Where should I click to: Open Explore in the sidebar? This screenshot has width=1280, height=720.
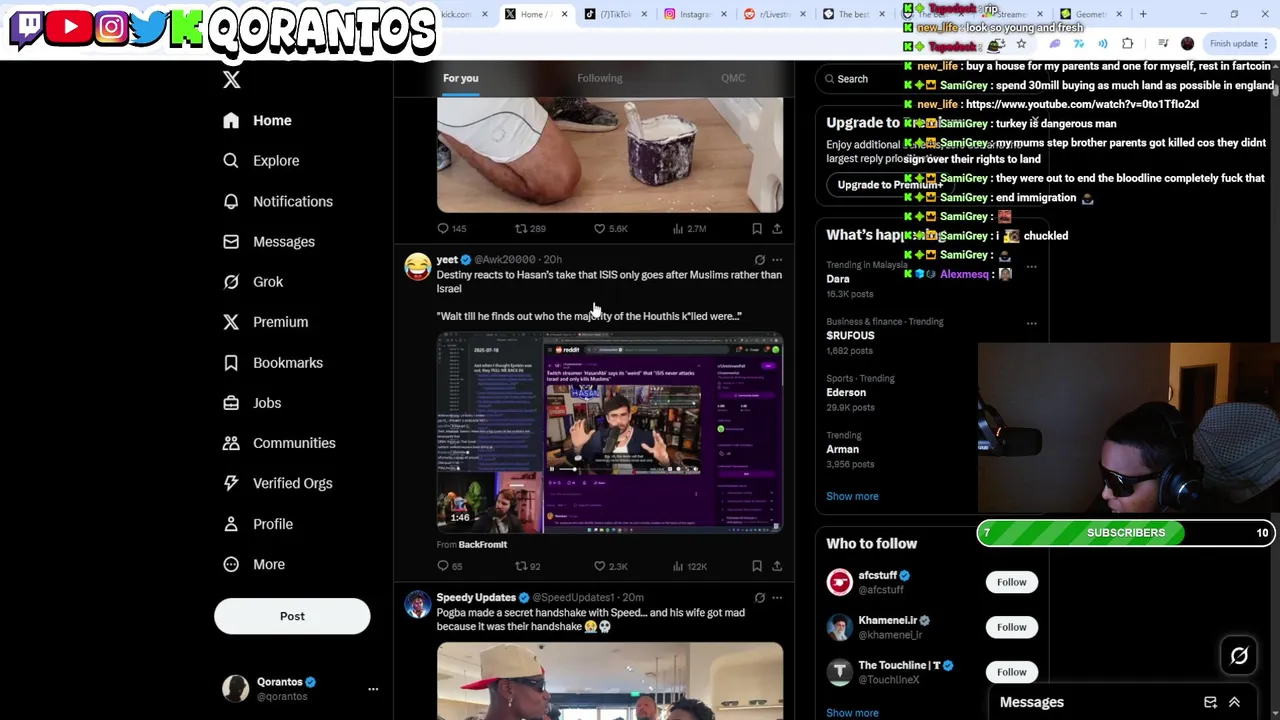262,161
